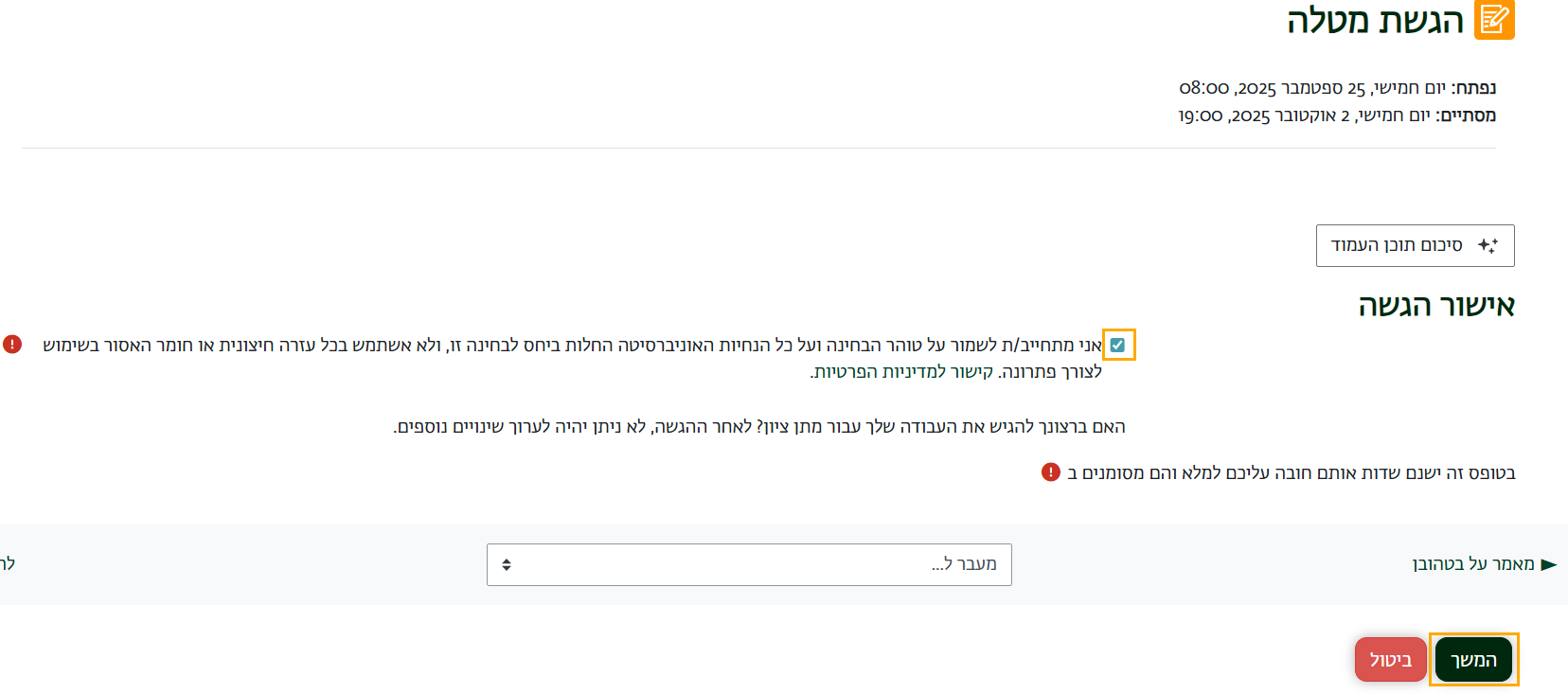The image size is (1568, 694).
Task: Click the orange assignment icon beside the title
Action: (x=1494, y=20)
